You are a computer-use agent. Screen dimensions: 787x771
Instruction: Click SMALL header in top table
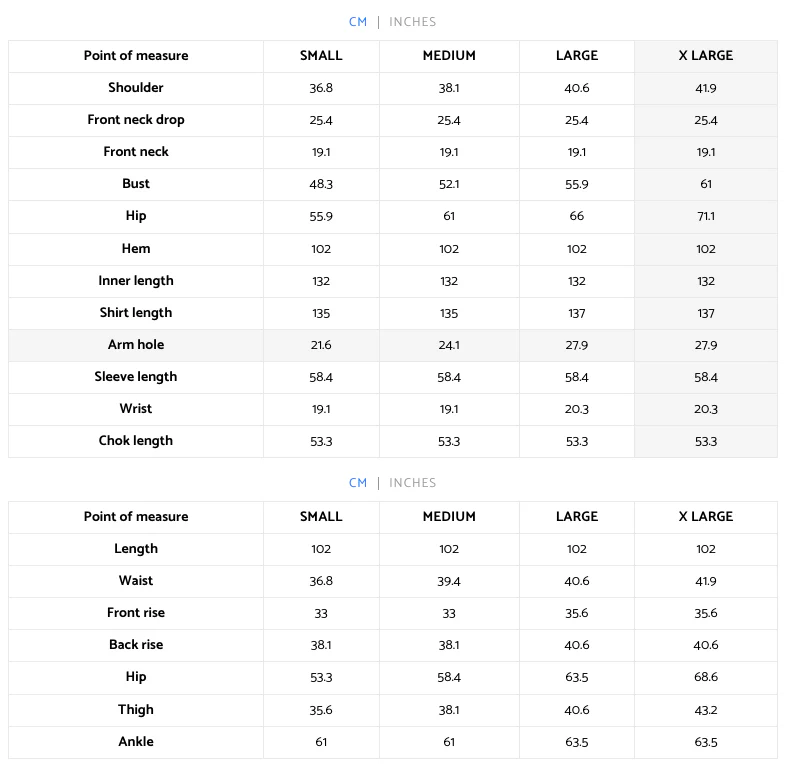click(321, 55)
